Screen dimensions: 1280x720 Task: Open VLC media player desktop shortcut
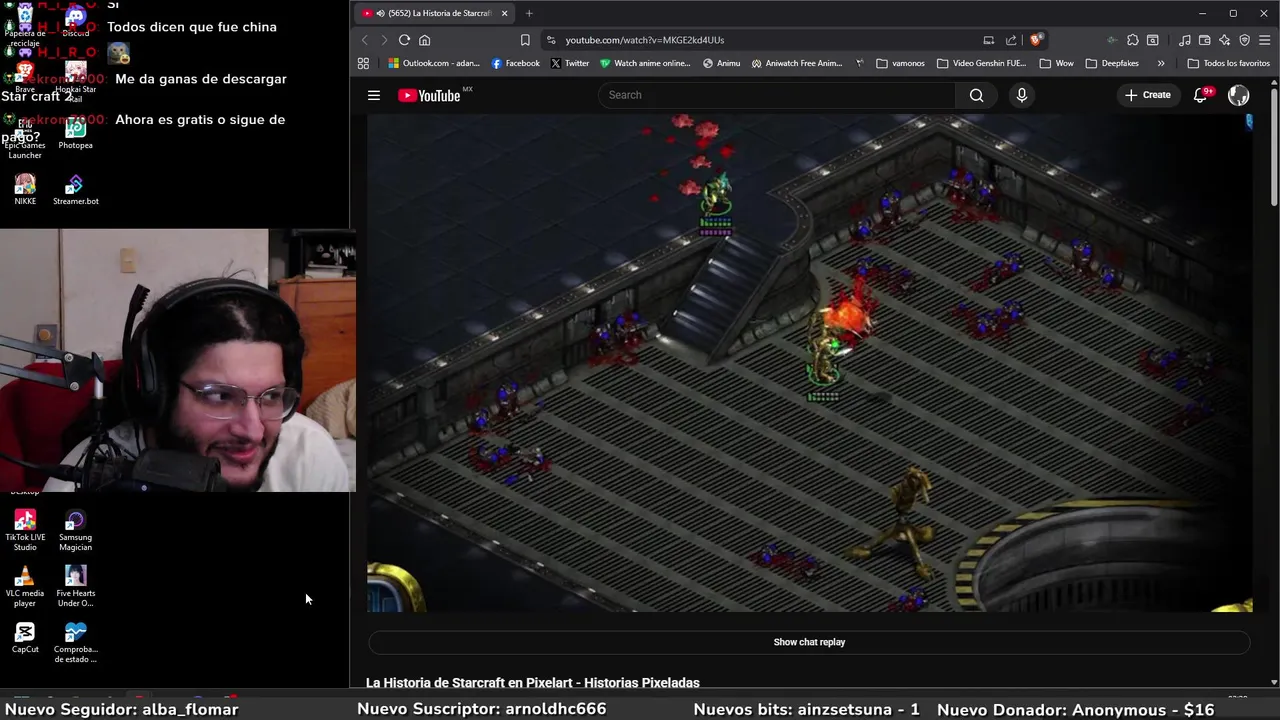coord(25,586)
